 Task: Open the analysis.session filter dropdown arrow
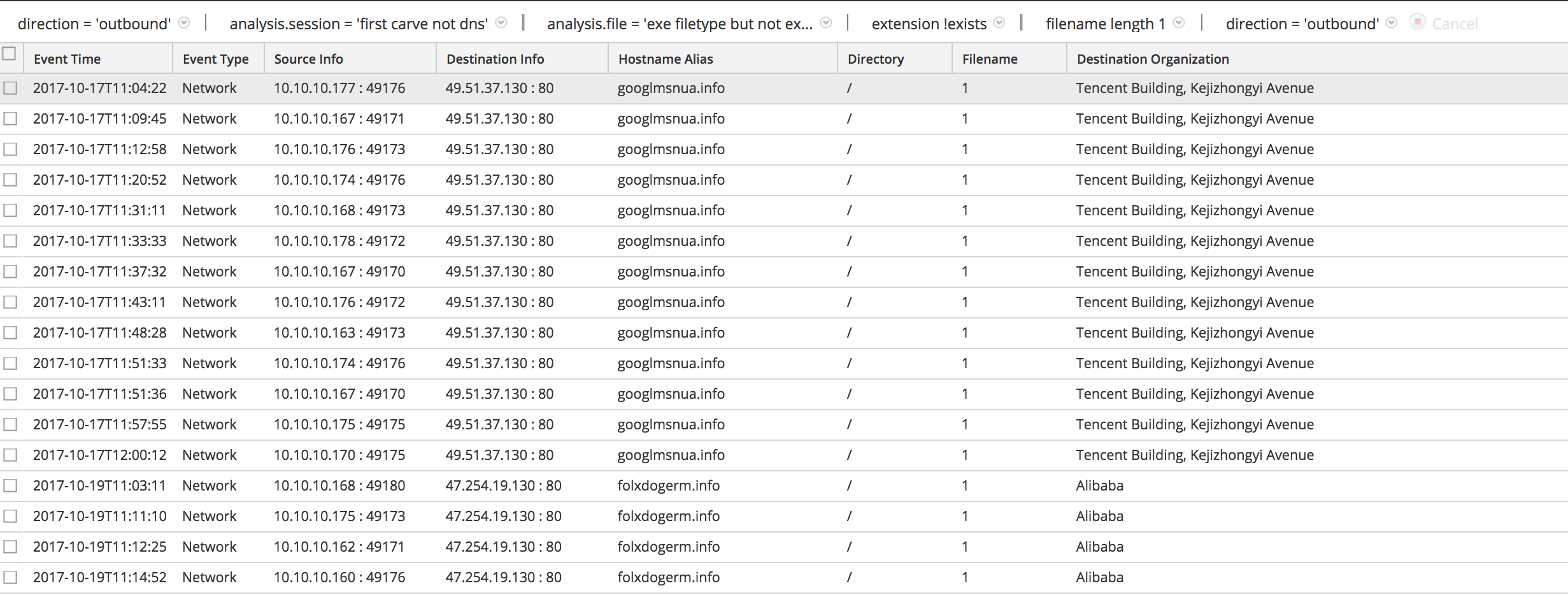pos(501,23)
